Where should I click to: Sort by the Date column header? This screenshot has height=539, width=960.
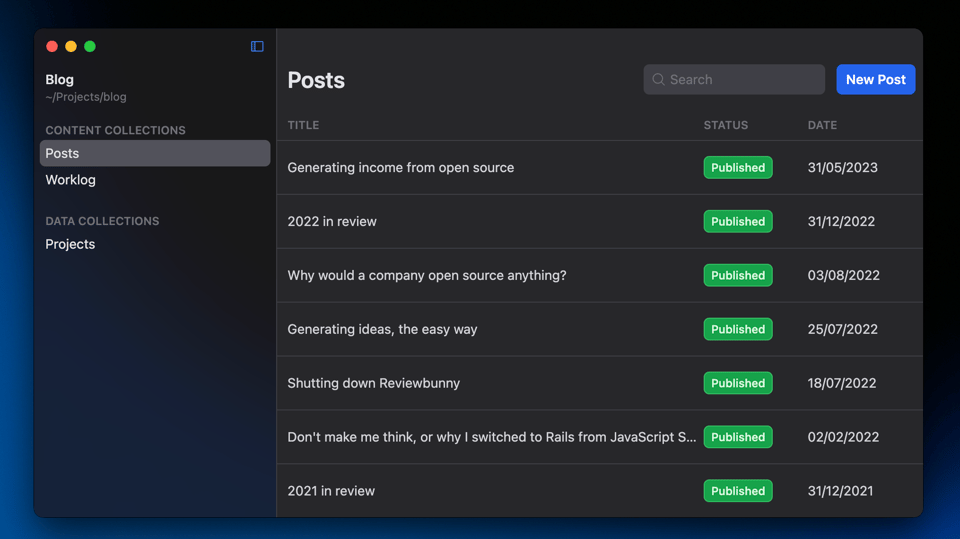822,125
